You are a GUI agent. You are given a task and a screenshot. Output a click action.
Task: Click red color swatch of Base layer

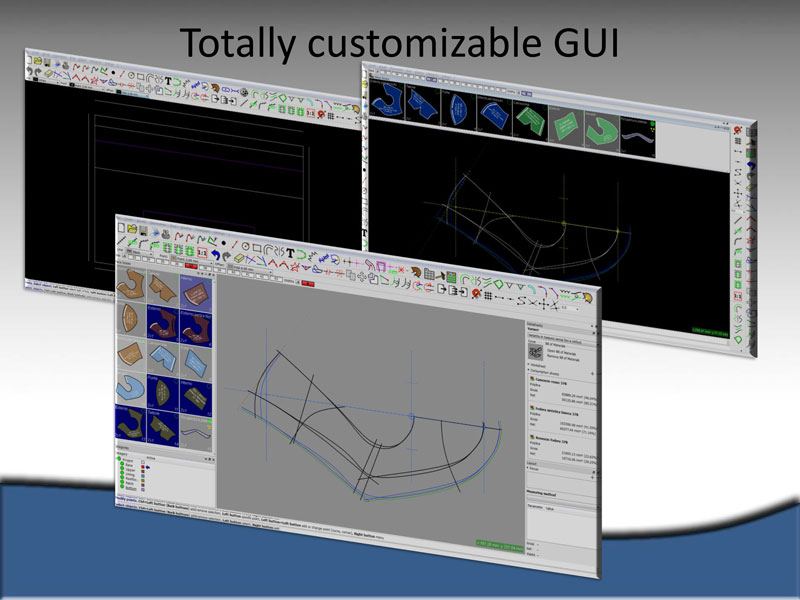tap(143, 467)
